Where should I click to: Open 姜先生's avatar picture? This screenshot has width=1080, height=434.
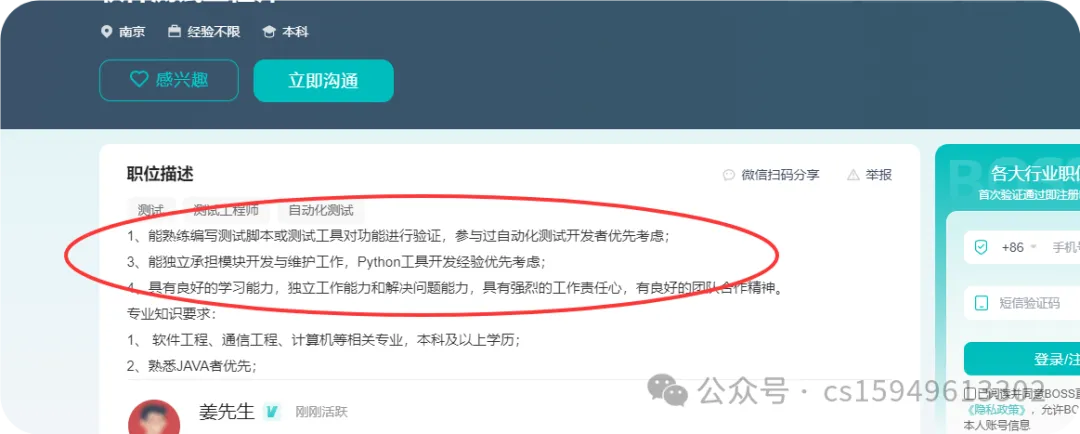[154, 417]
